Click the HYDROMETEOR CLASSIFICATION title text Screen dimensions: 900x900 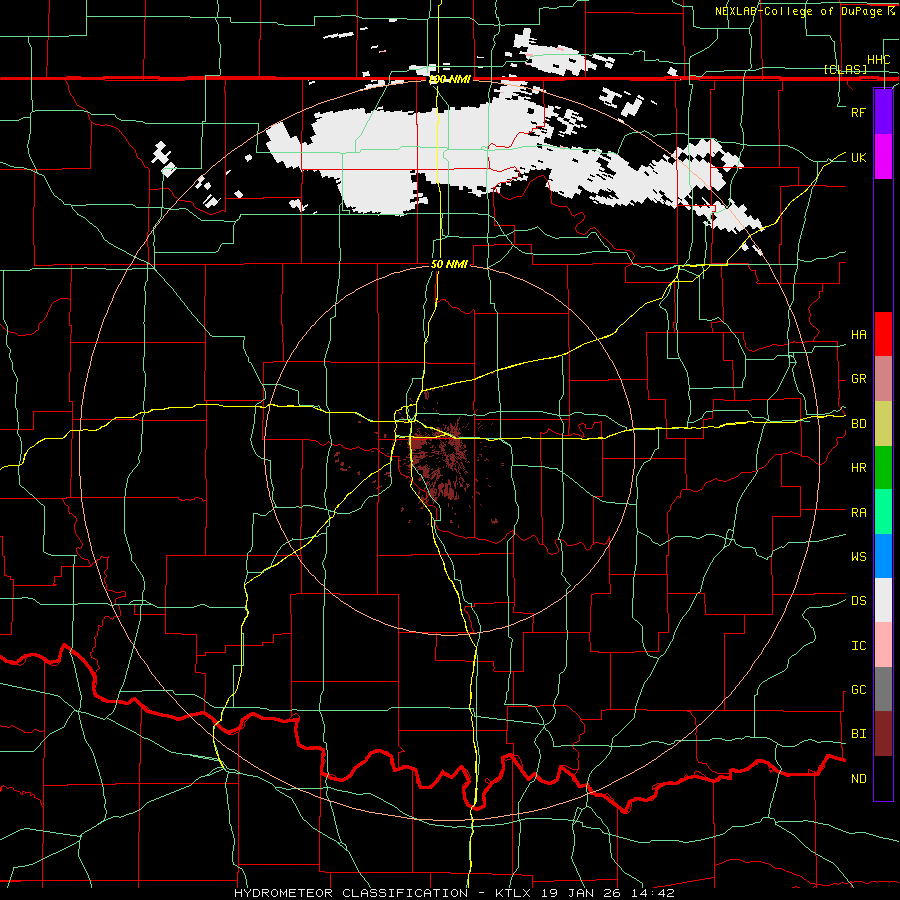[x=351, y=893]
